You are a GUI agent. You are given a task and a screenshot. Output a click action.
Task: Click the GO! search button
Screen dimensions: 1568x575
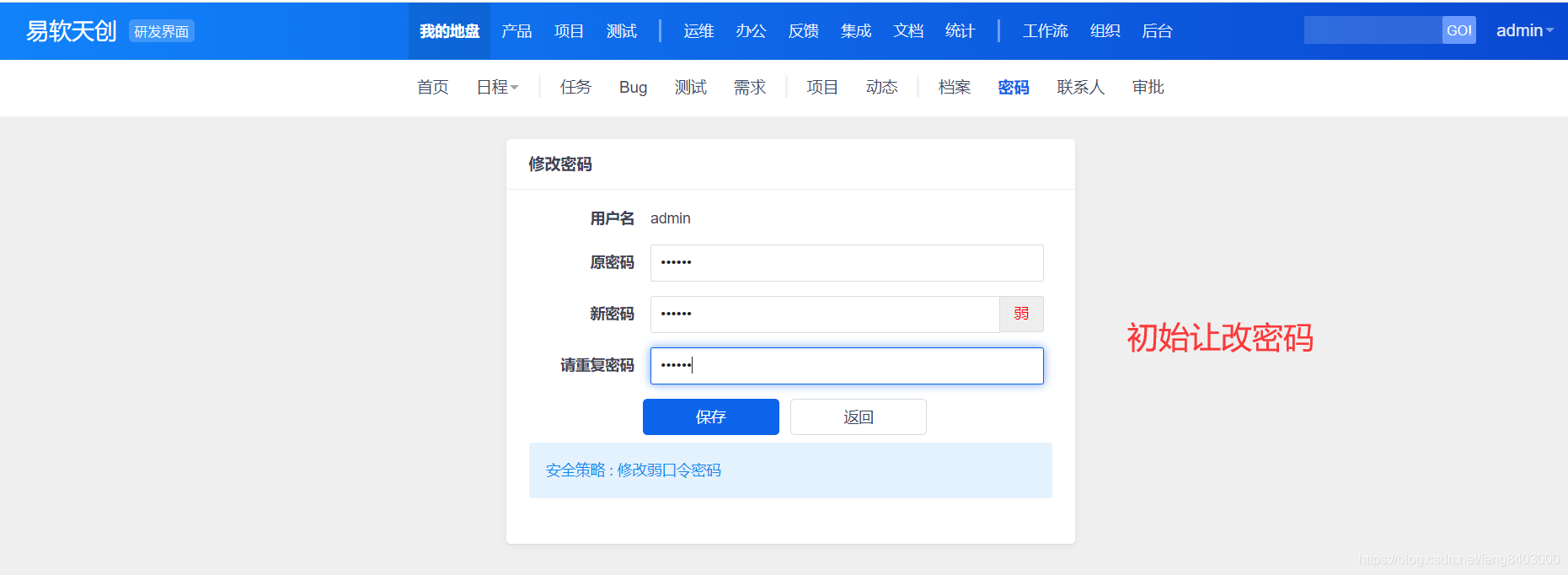(1459, 30)
